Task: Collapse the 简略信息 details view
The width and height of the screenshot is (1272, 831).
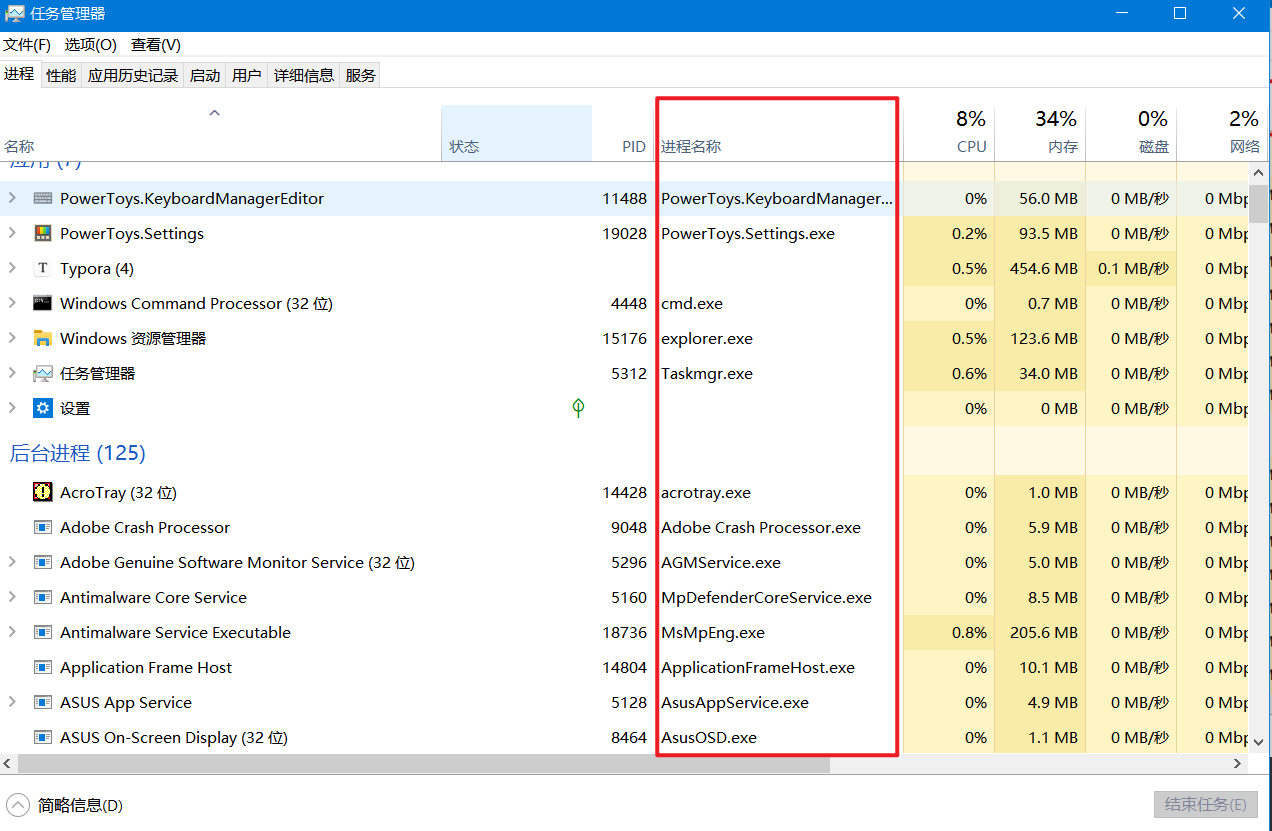Action: pyautogui.click(x=19, y=805)
